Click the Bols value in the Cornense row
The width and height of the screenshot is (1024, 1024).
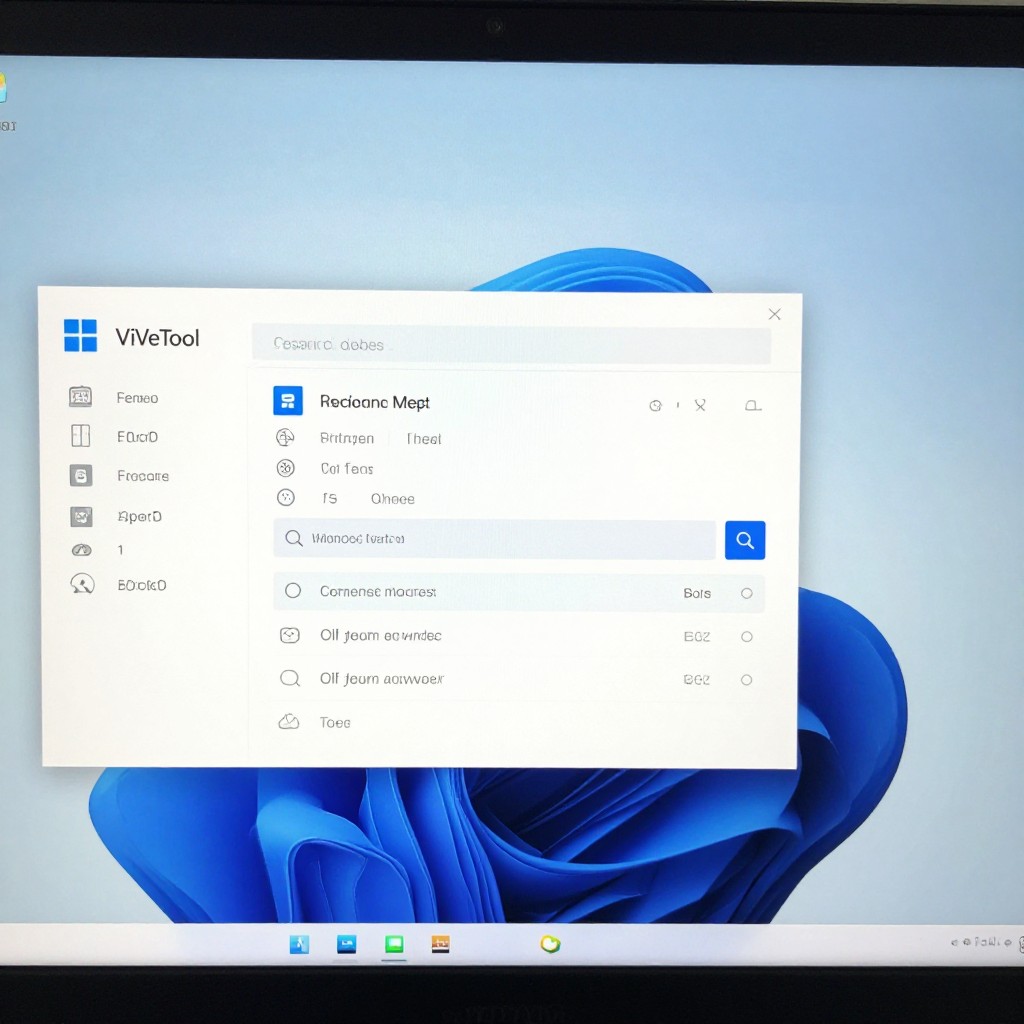click(697, 593)
